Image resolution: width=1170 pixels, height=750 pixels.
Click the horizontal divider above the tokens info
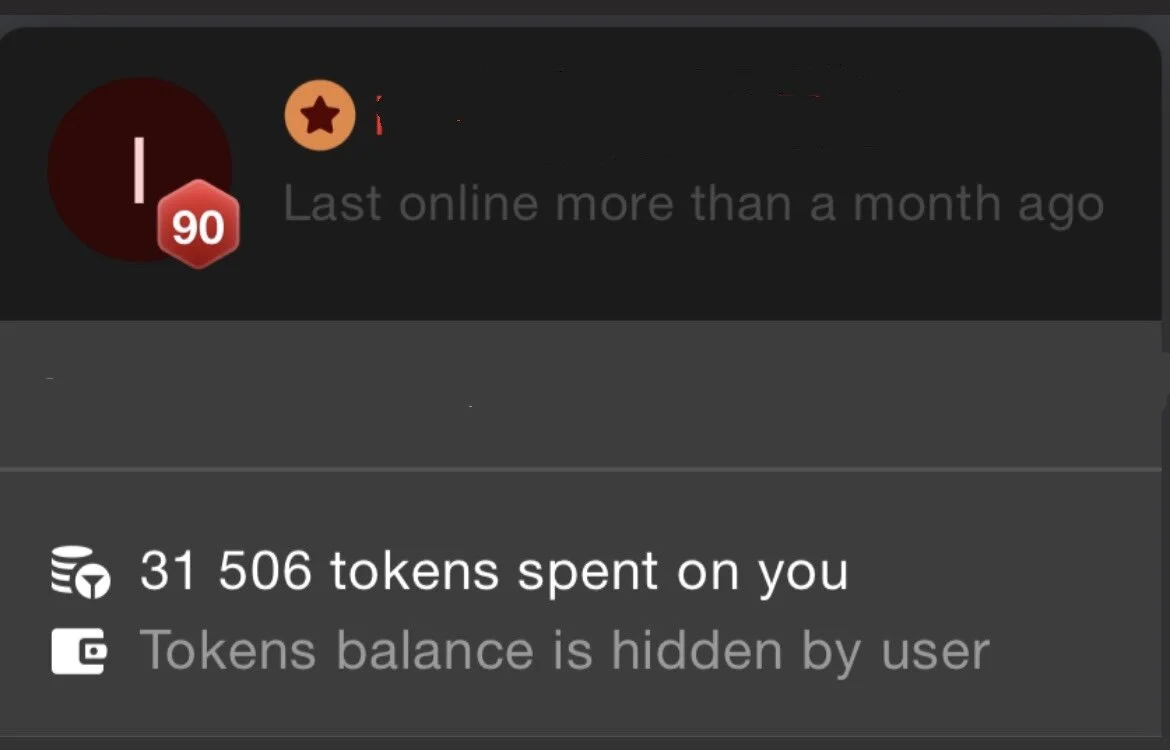point(581,469)
